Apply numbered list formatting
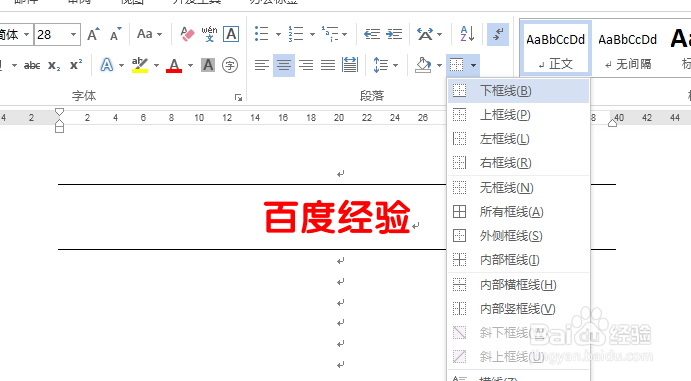 click(296, 34)
